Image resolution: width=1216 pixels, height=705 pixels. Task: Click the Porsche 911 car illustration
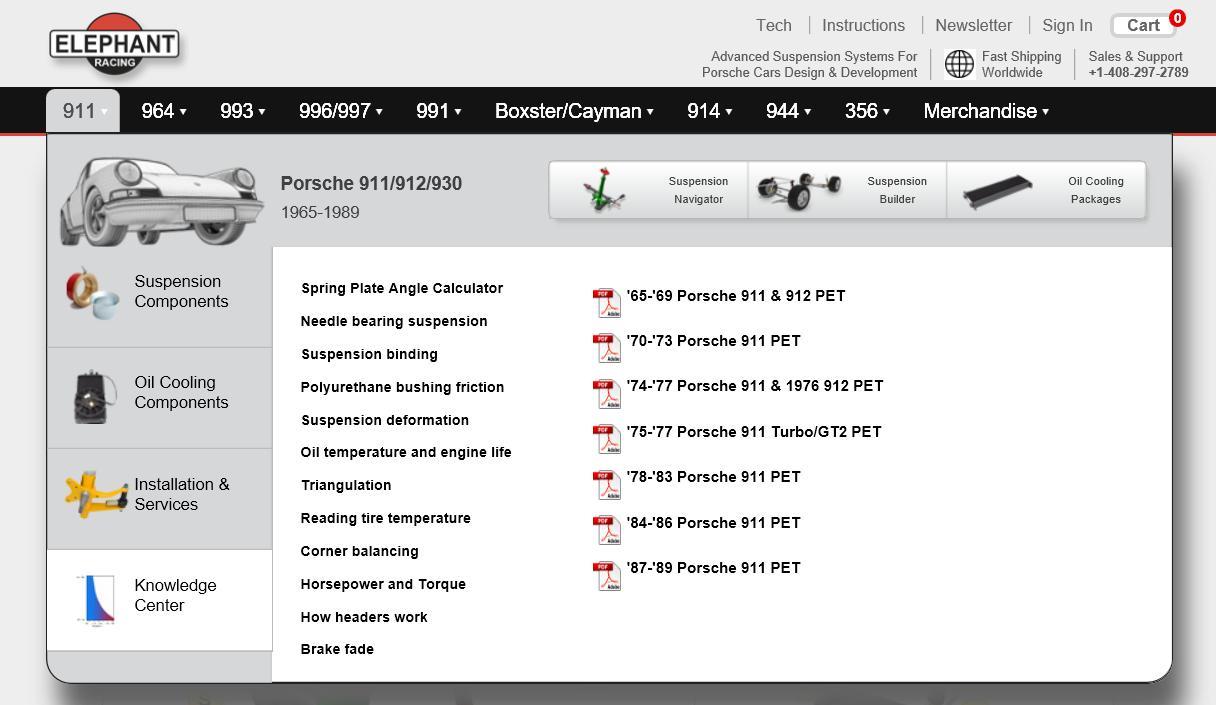click(x=160, y=200)
